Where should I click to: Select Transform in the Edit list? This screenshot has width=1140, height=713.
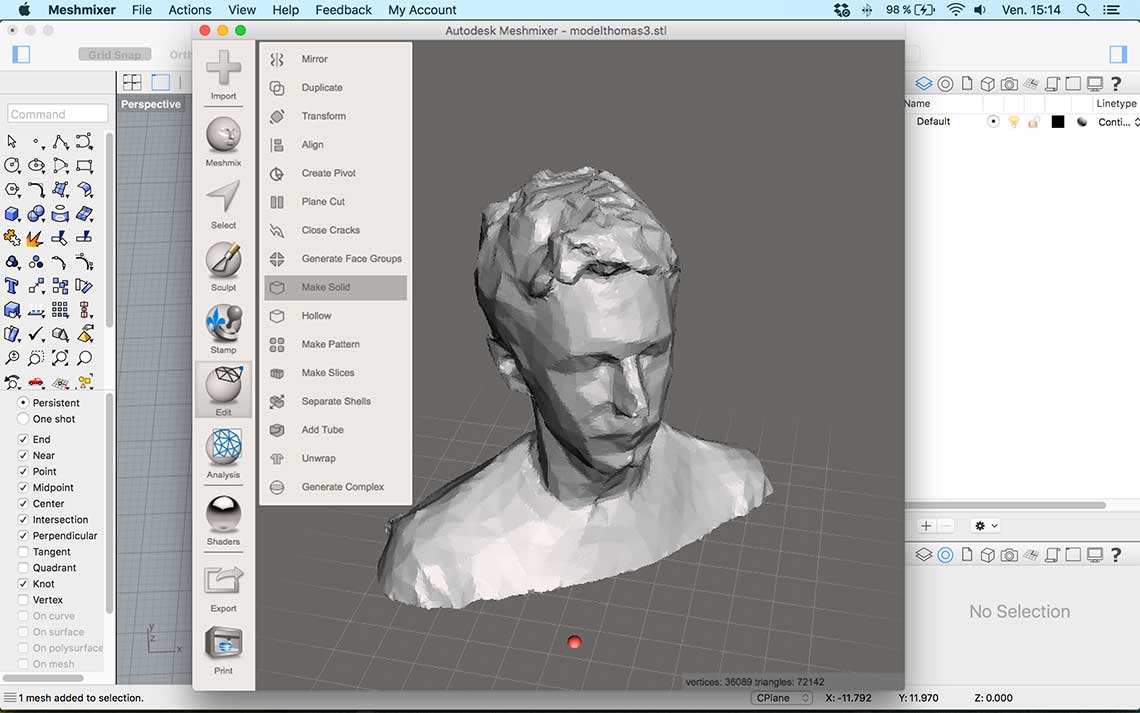(x=335, y=116)
